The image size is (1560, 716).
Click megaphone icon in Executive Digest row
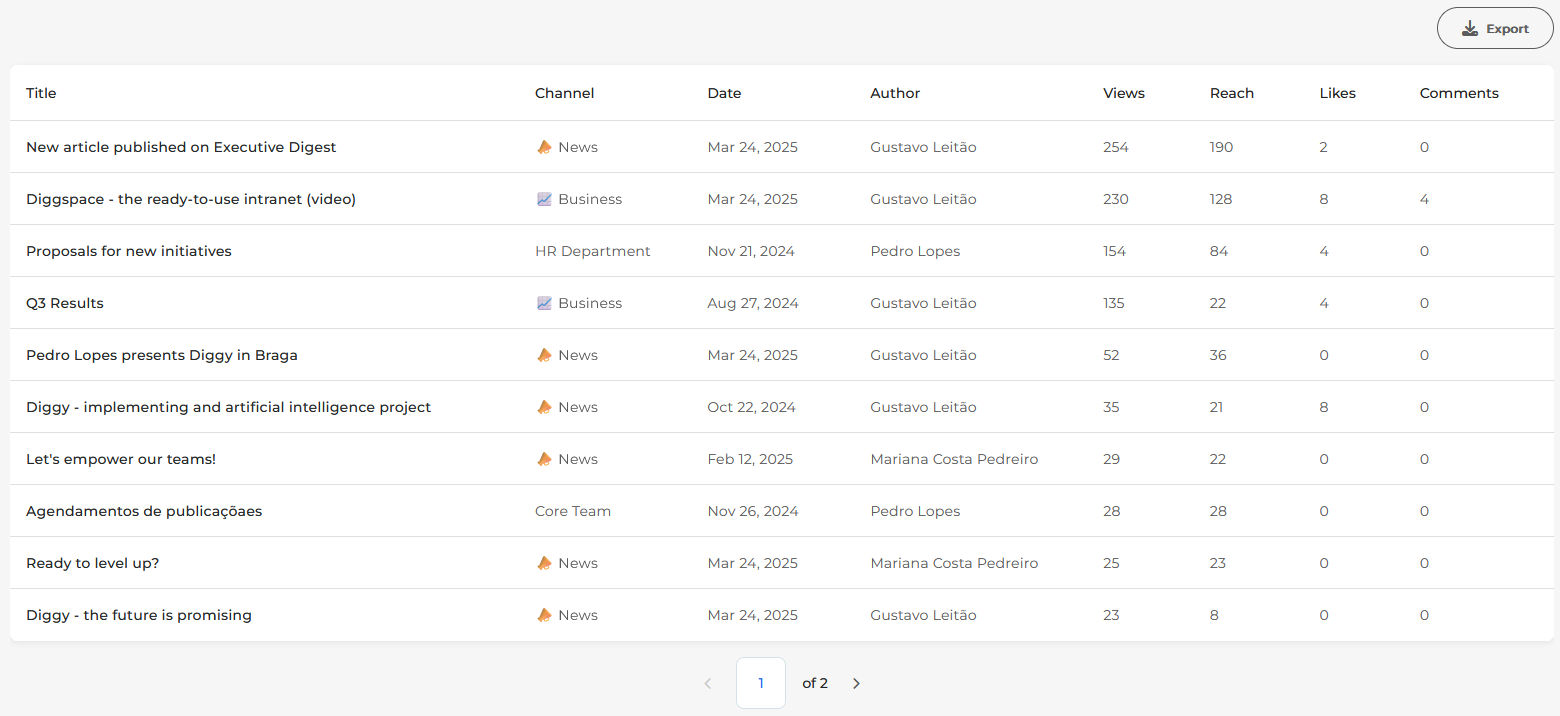(x=544, y=147)
